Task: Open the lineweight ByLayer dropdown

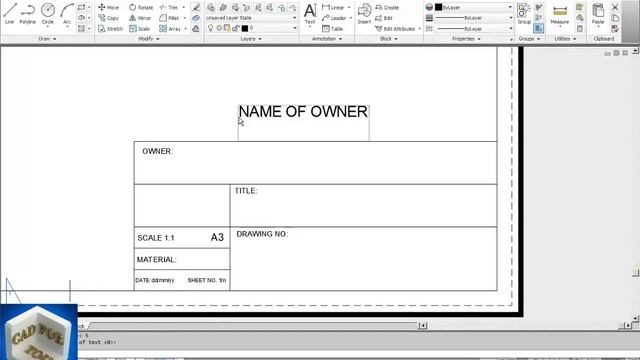Action: coord(473,18)
